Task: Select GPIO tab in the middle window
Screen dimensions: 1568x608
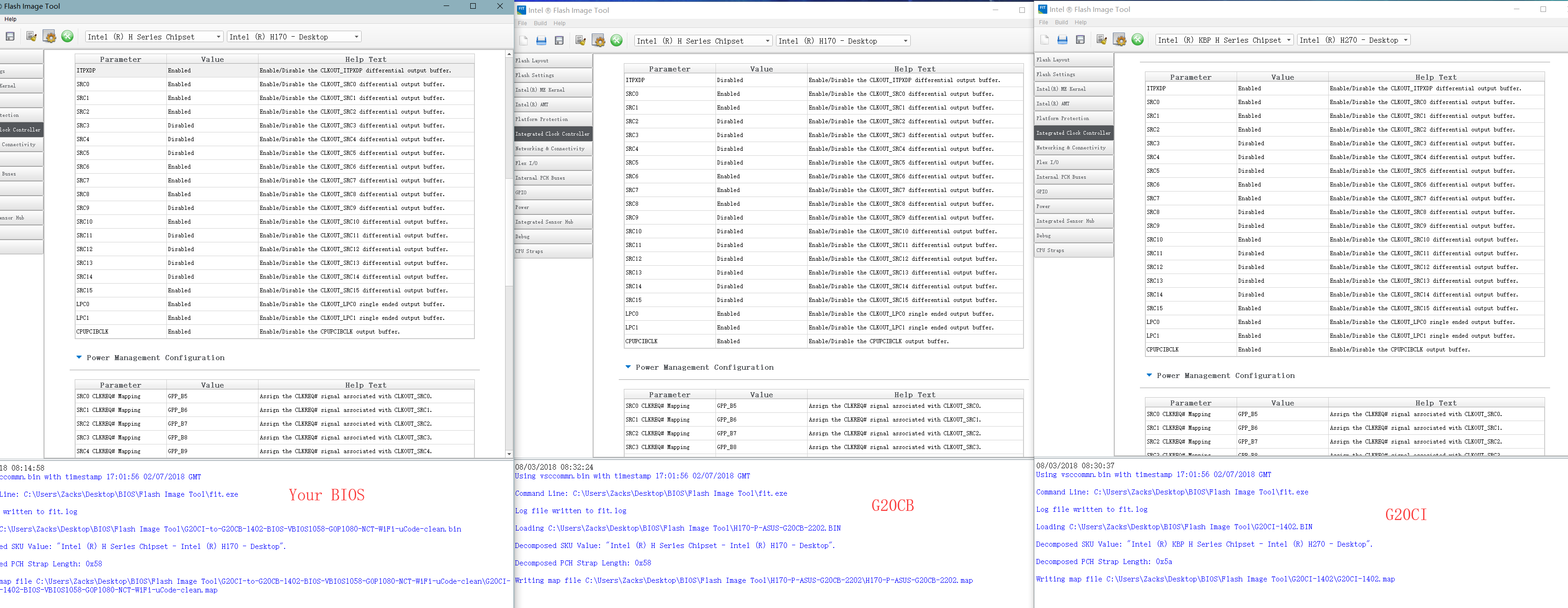Action: tap(553, 192)
